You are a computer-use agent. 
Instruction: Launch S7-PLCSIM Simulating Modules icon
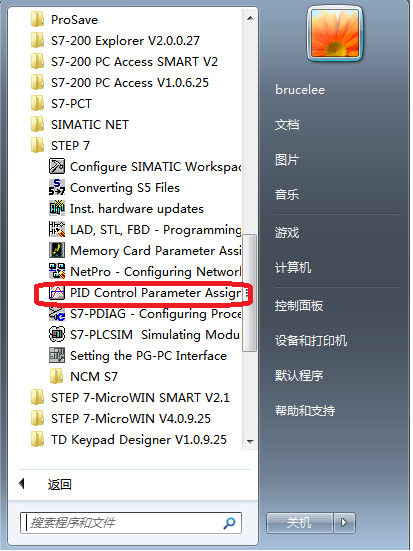[57, 335]
